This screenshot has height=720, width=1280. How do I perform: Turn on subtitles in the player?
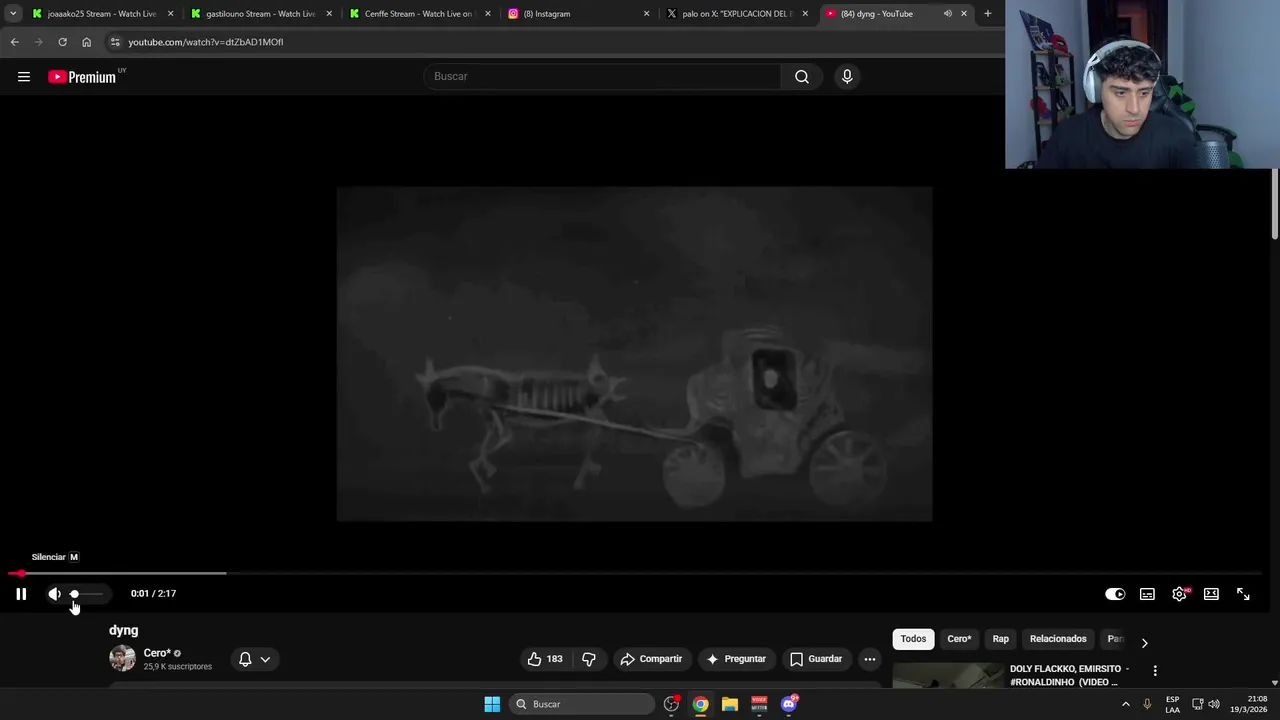pos(1147,594)
